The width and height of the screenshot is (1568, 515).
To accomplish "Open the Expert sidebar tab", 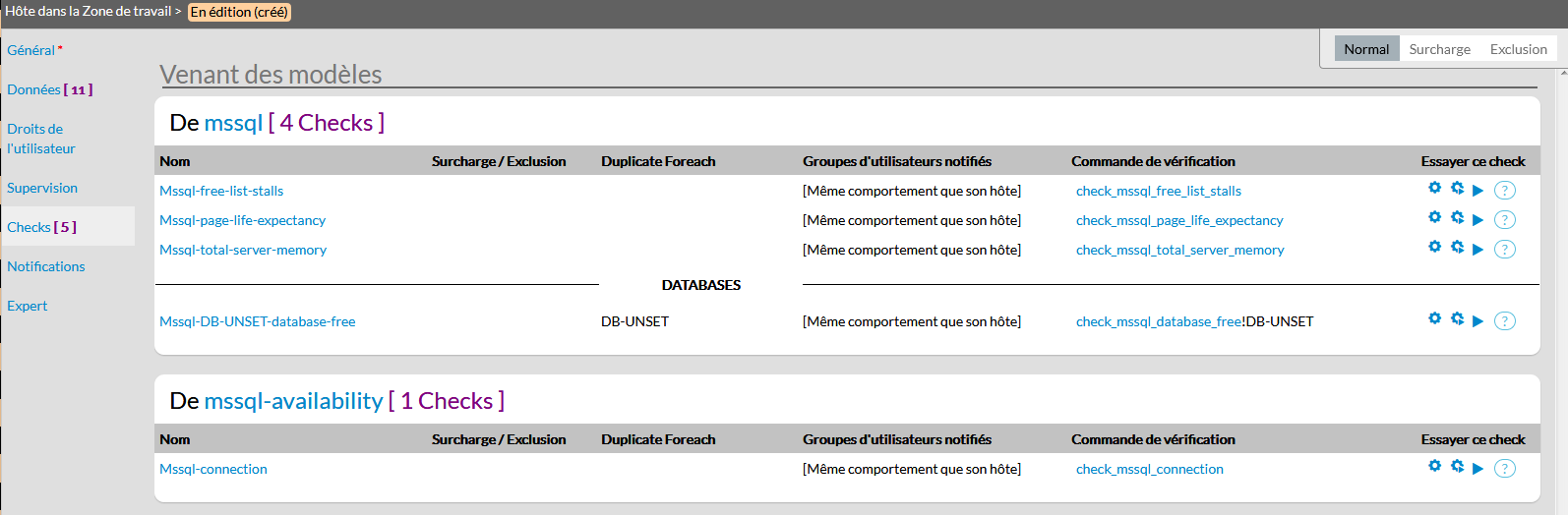I will point(28,306).
